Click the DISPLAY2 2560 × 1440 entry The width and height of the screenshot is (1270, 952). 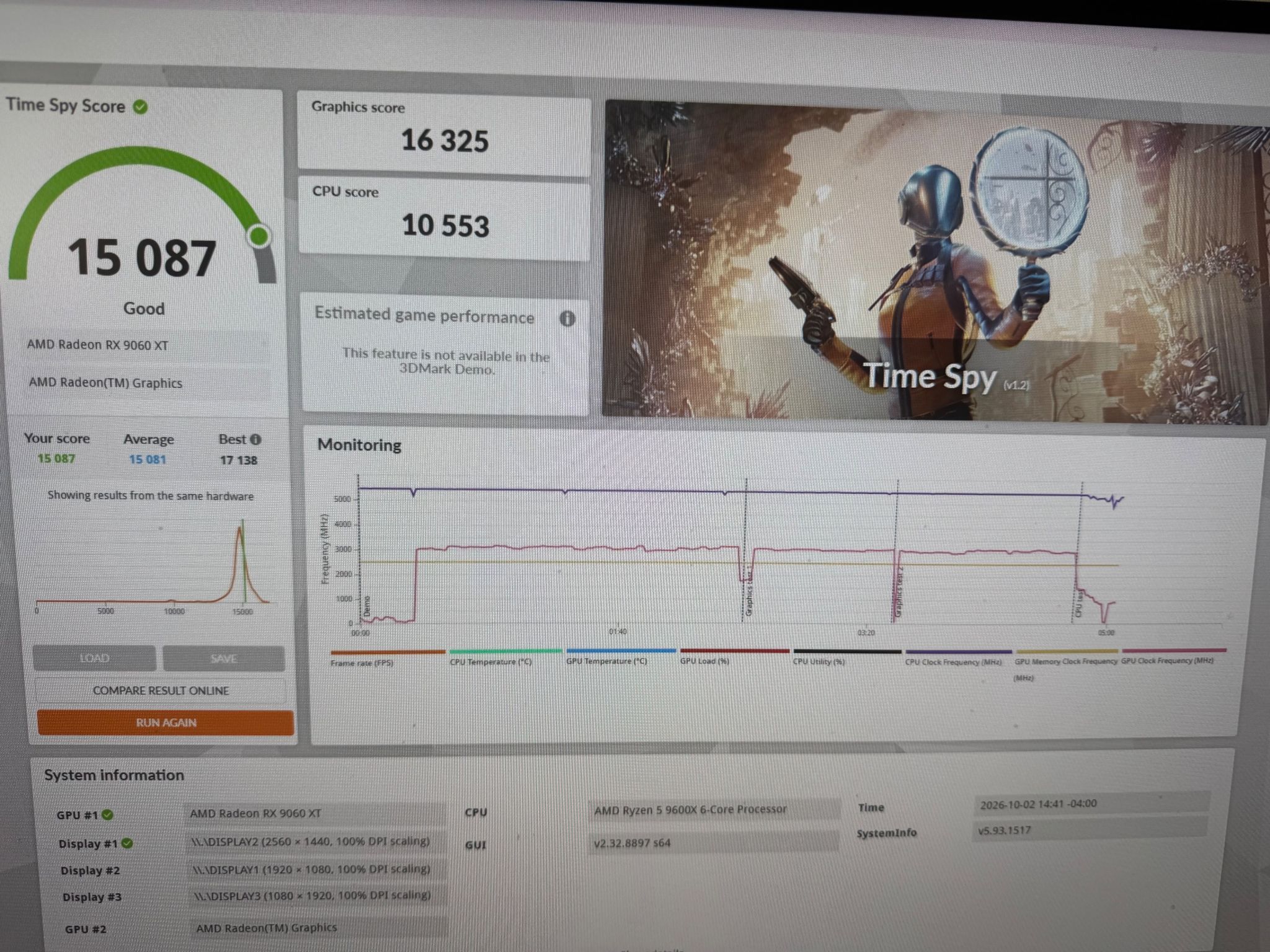pos(316,842)
